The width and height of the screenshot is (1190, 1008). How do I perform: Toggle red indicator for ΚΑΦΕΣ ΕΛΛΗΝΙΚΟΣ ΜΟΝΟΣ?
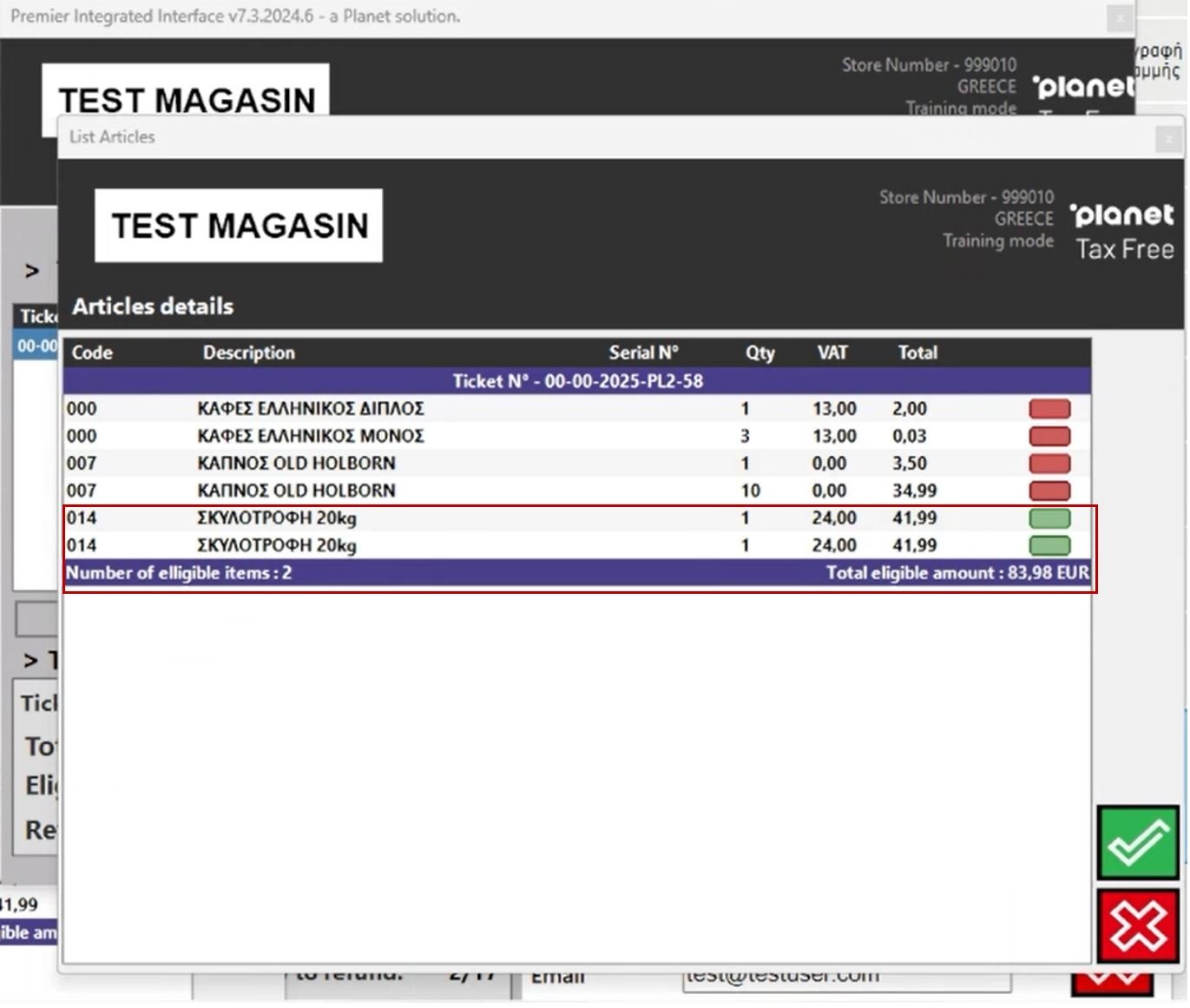coord(1049,436)
